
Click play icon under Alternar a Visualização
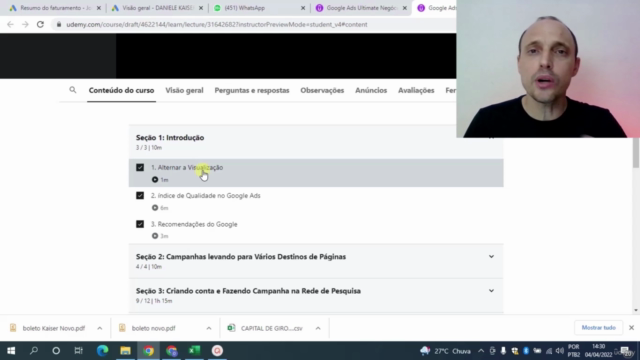tap(155, 180)
